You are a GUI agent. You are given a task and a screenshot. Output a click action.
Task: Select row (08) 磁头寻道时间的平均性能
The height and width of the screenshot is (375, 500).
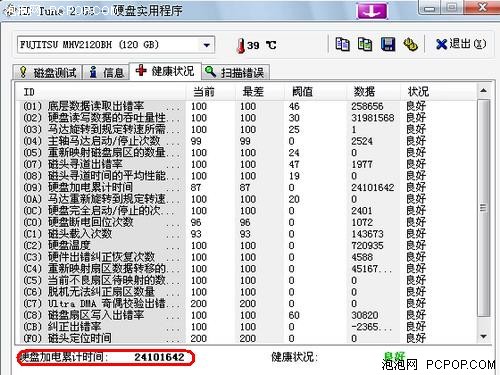(x=247, y=176)
